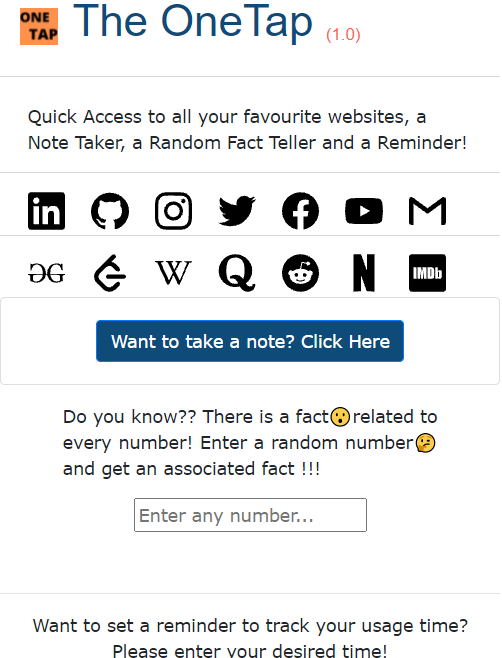502x658 pixels.
Task: Open Gmail using the M icon
Action: coord(427,211)
